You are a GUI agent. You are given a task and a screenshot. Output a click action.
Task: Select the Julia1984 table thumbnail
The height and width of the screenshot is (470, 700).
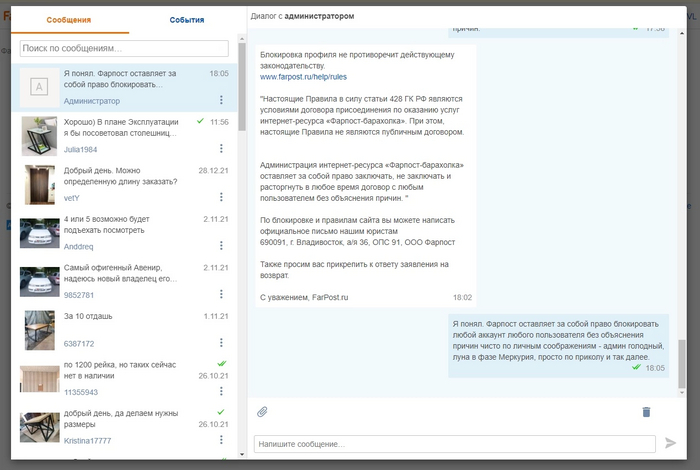(x=40, y=135)
